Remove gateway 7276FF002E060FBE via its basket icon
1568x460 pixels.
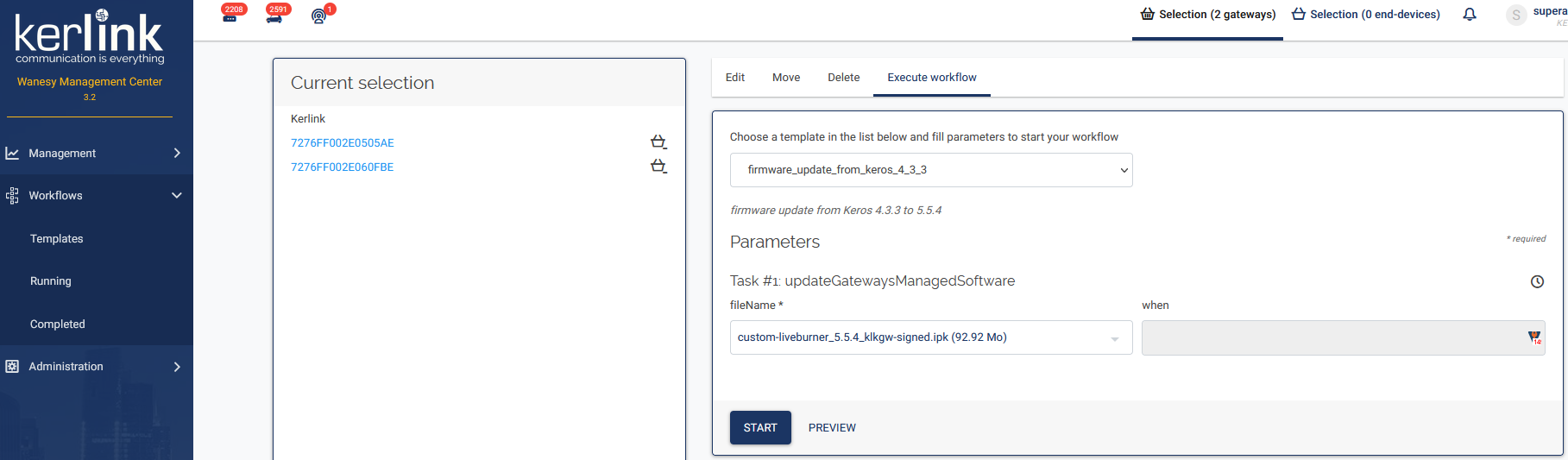point(658,167)
